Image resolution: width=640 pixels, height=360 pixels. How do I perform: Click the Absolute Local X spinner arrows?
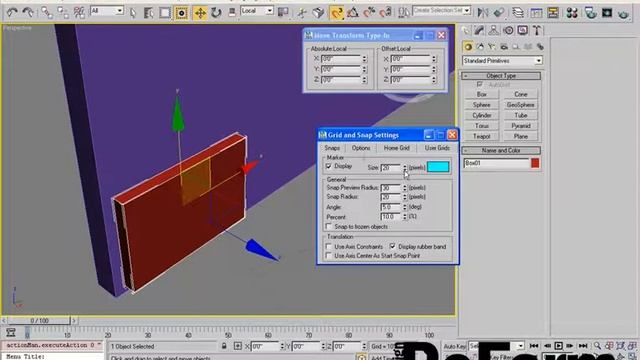coord(364,59)
